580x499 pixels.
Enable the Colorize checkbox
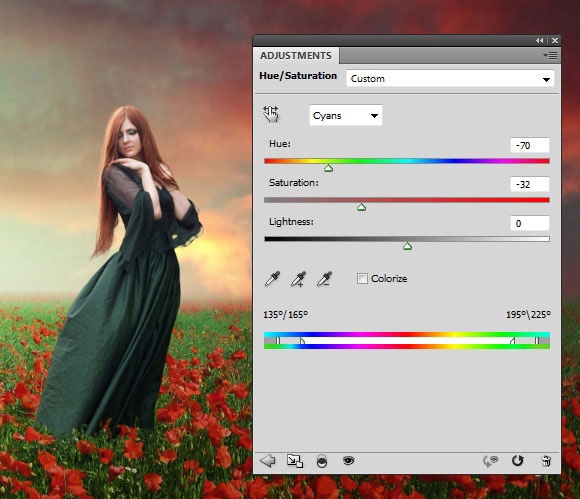(362, 278)
